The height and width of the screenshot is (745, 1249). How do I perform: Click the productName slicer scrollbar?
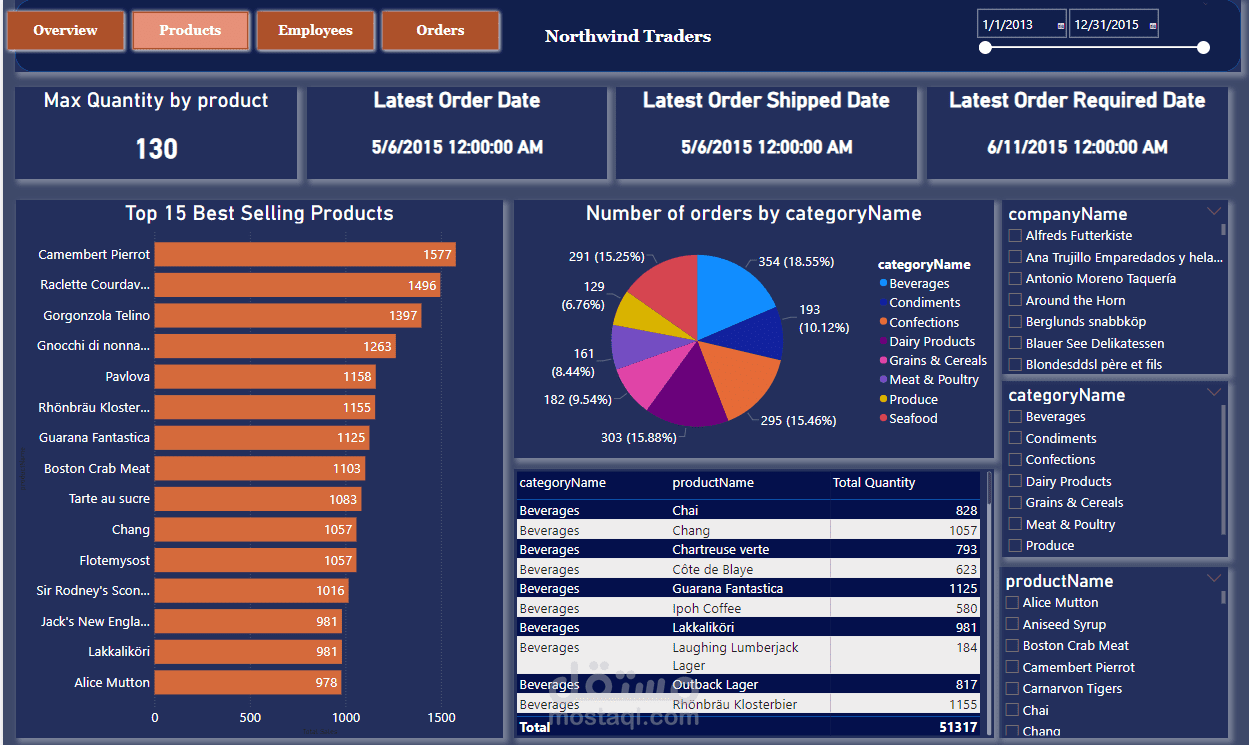point(1224,597)
